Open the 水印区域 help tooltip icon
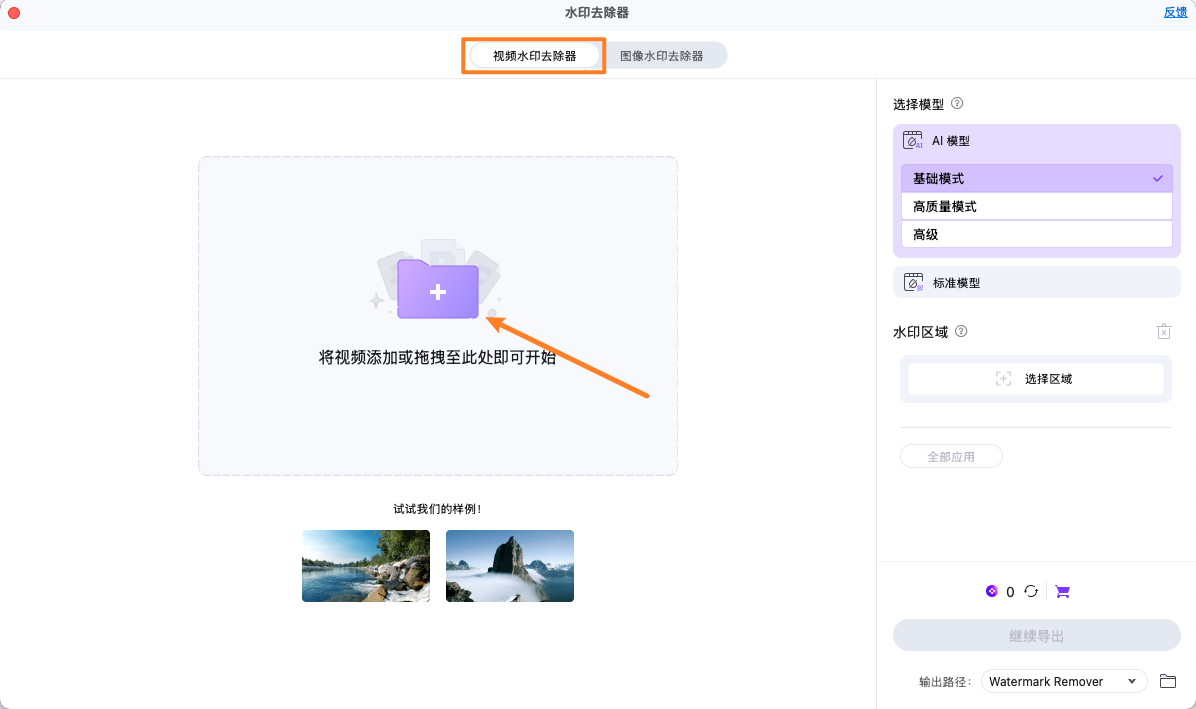Image resolution: width=1196 pixels, height=709 pixels. pos(961,331)
